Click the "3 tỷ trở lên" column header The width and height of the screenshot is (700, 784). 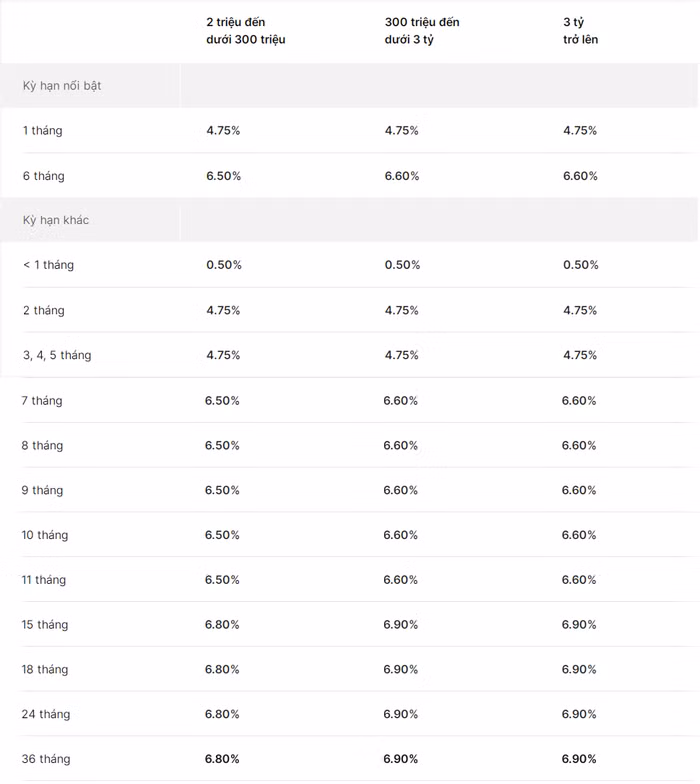pos(580,31)
